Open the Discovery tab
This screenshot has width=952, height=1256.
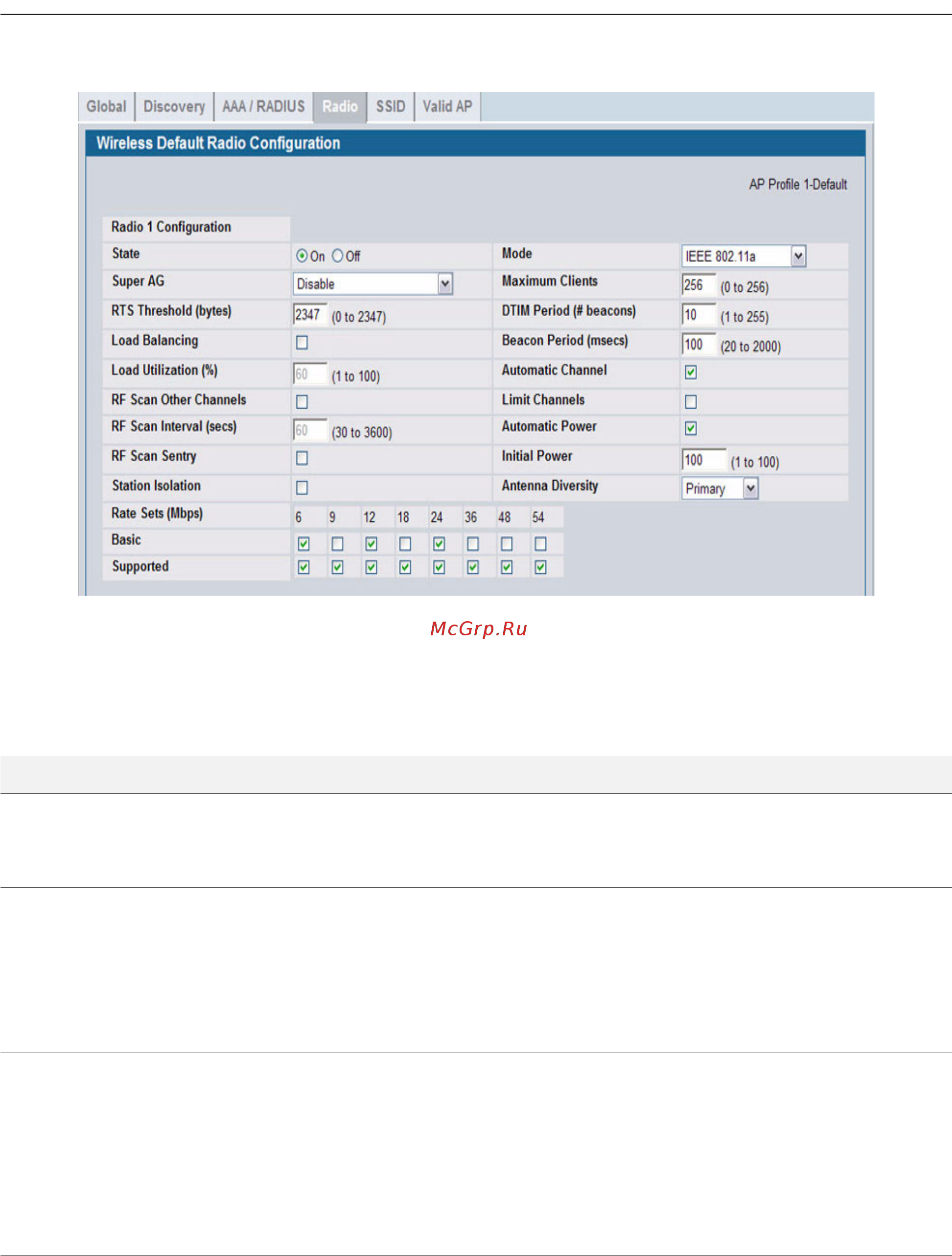click(174, 107)
